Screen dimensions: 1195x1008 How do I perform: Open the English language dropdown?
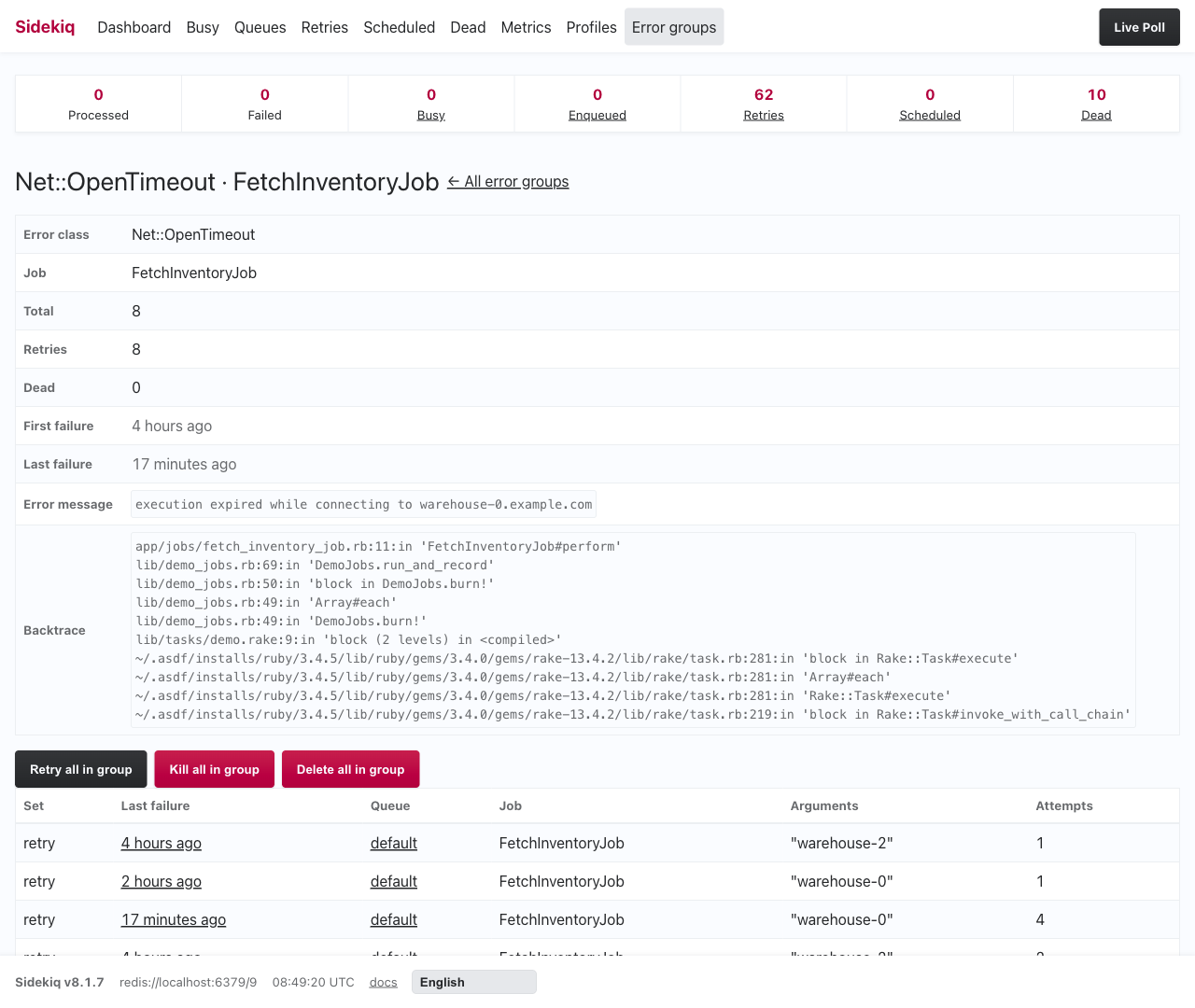(474, 982)
